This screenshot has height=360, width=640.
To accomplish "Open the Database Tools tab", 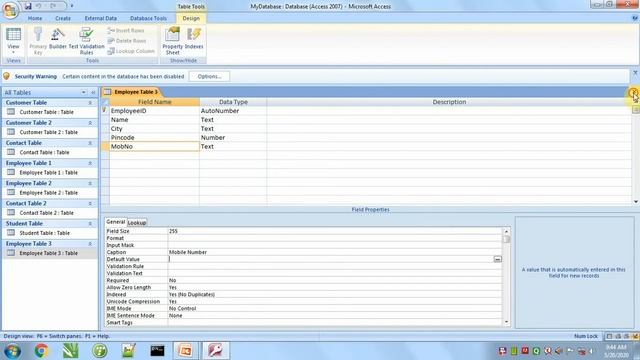I will click(148, 18).
